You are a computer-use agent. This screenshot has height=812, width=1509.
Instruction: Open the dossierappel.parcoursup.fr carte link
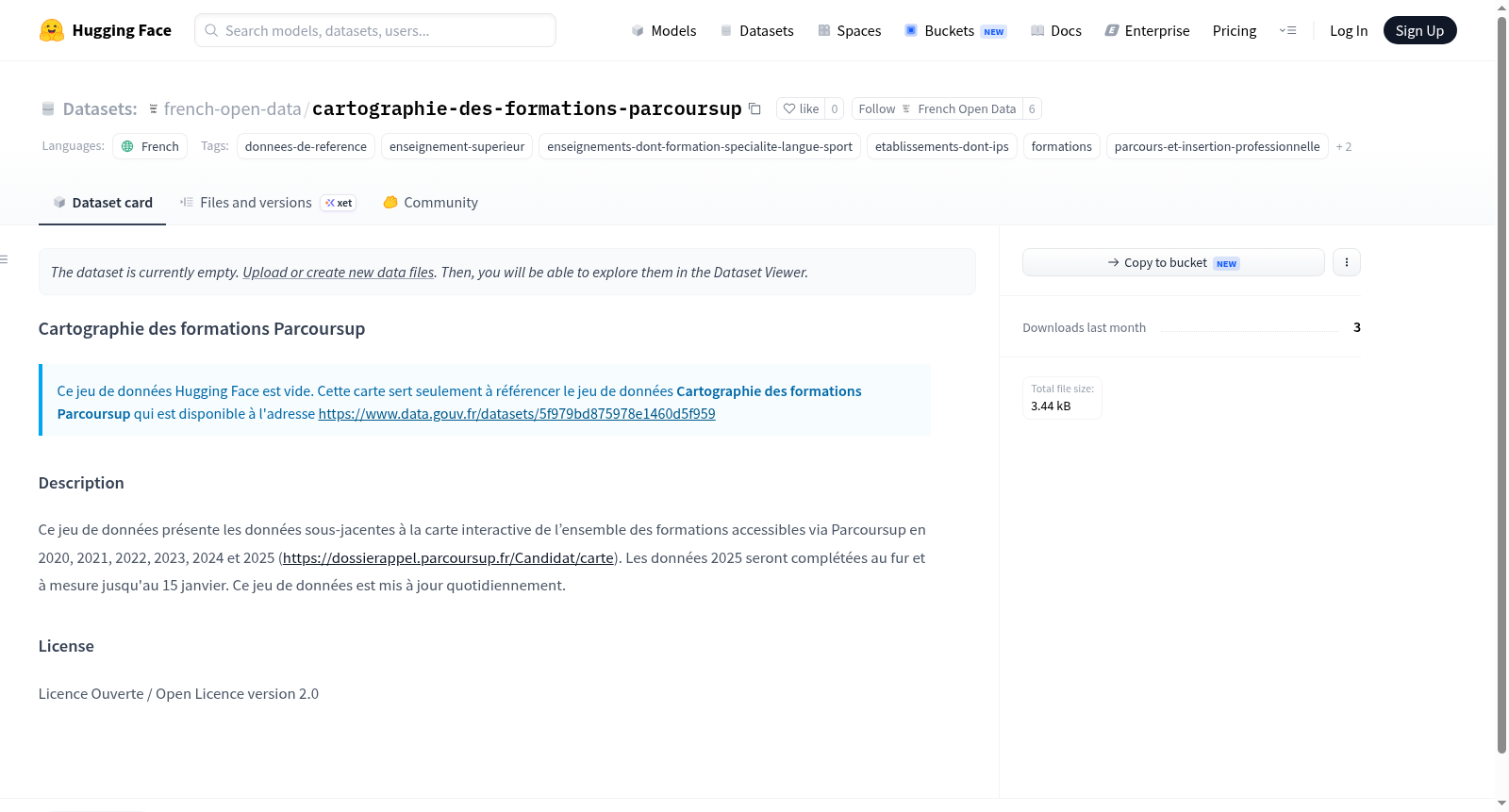pyautogui.click(x=448, y=558)
